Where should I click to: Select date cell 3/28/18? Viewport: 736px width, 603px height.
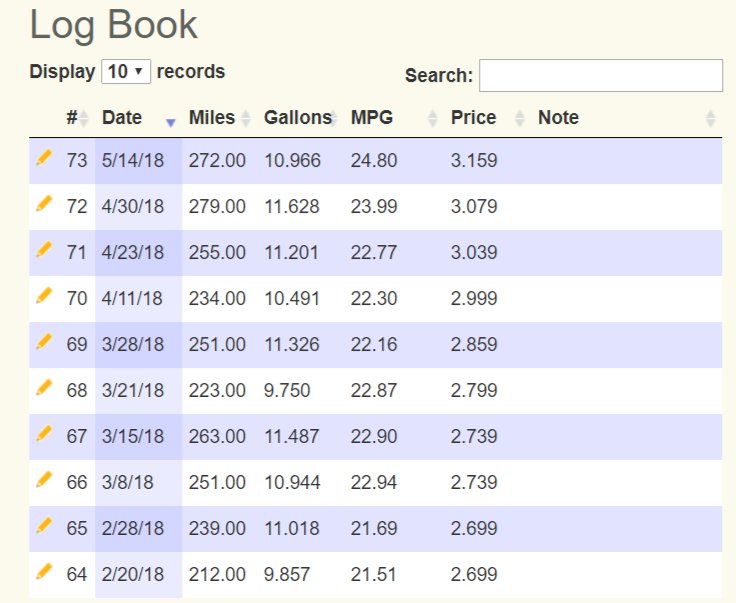coord(133,344)
